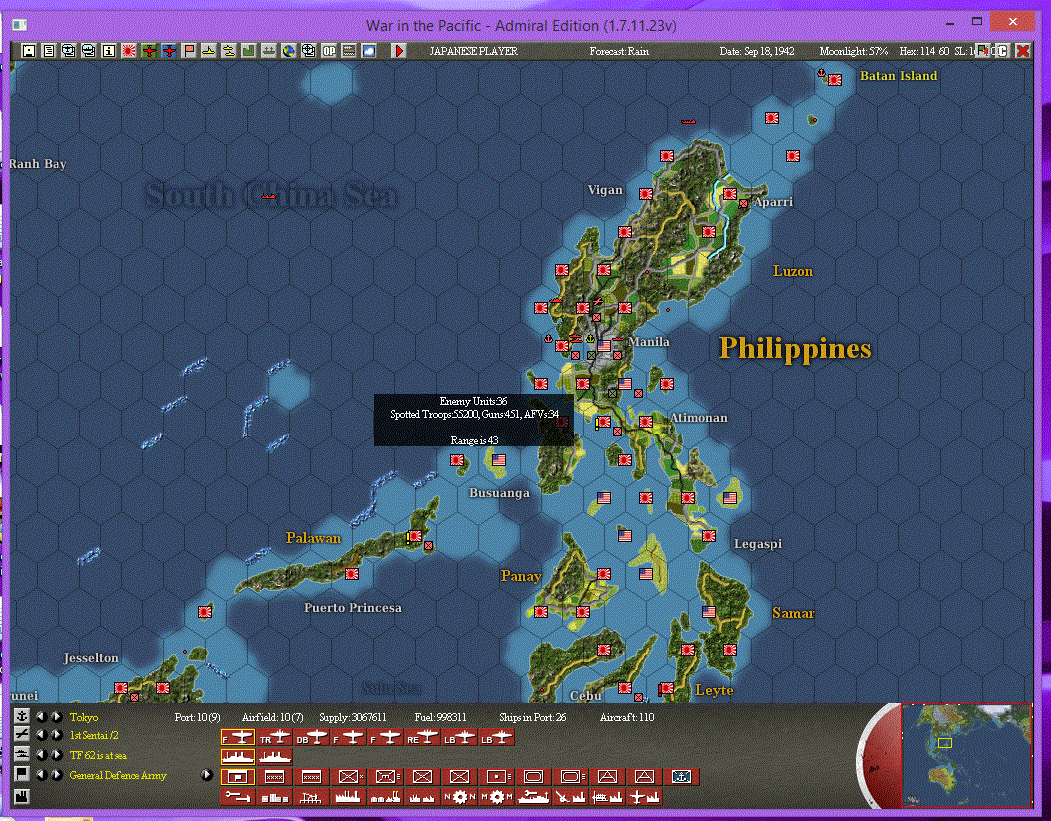Click the green land silhouette toolbar icon
Screen dimensions: 1051x821
[x=249, y=51]
